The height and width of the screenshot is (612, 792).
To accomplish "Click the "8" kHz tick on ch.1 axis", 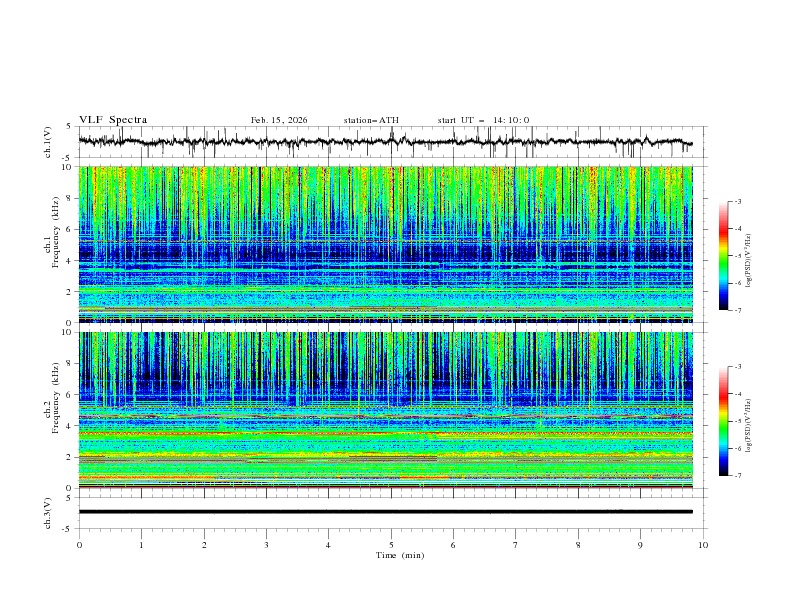I will tap(70, 198).
